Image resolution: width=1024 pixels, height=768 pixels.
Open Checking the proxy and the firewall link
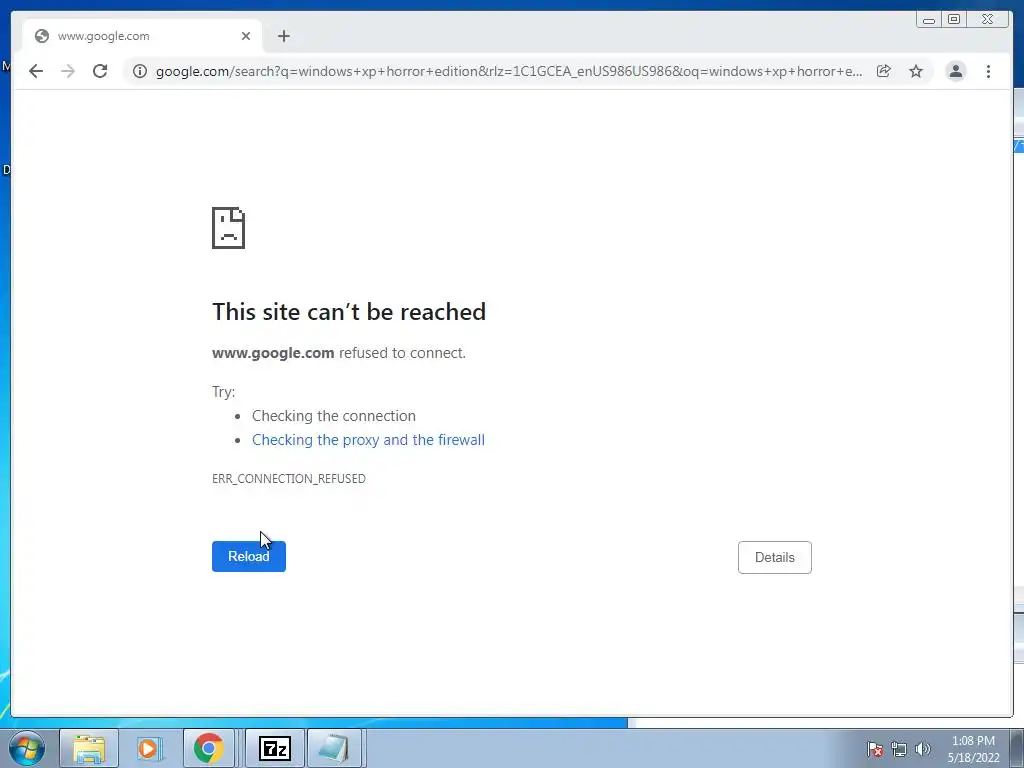tap(368, 440)
